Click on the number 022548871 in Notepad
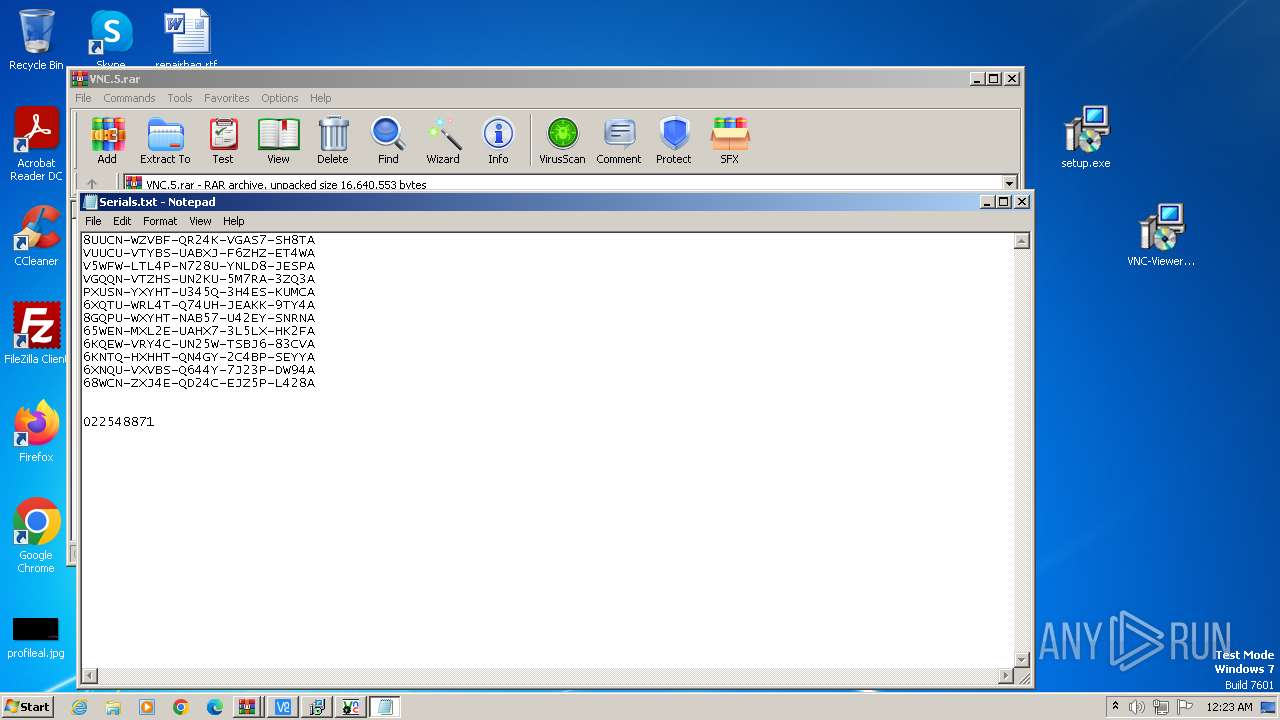Image resolution: width=1280 pixels, height=720 pixels. click(x=119, y=422)
